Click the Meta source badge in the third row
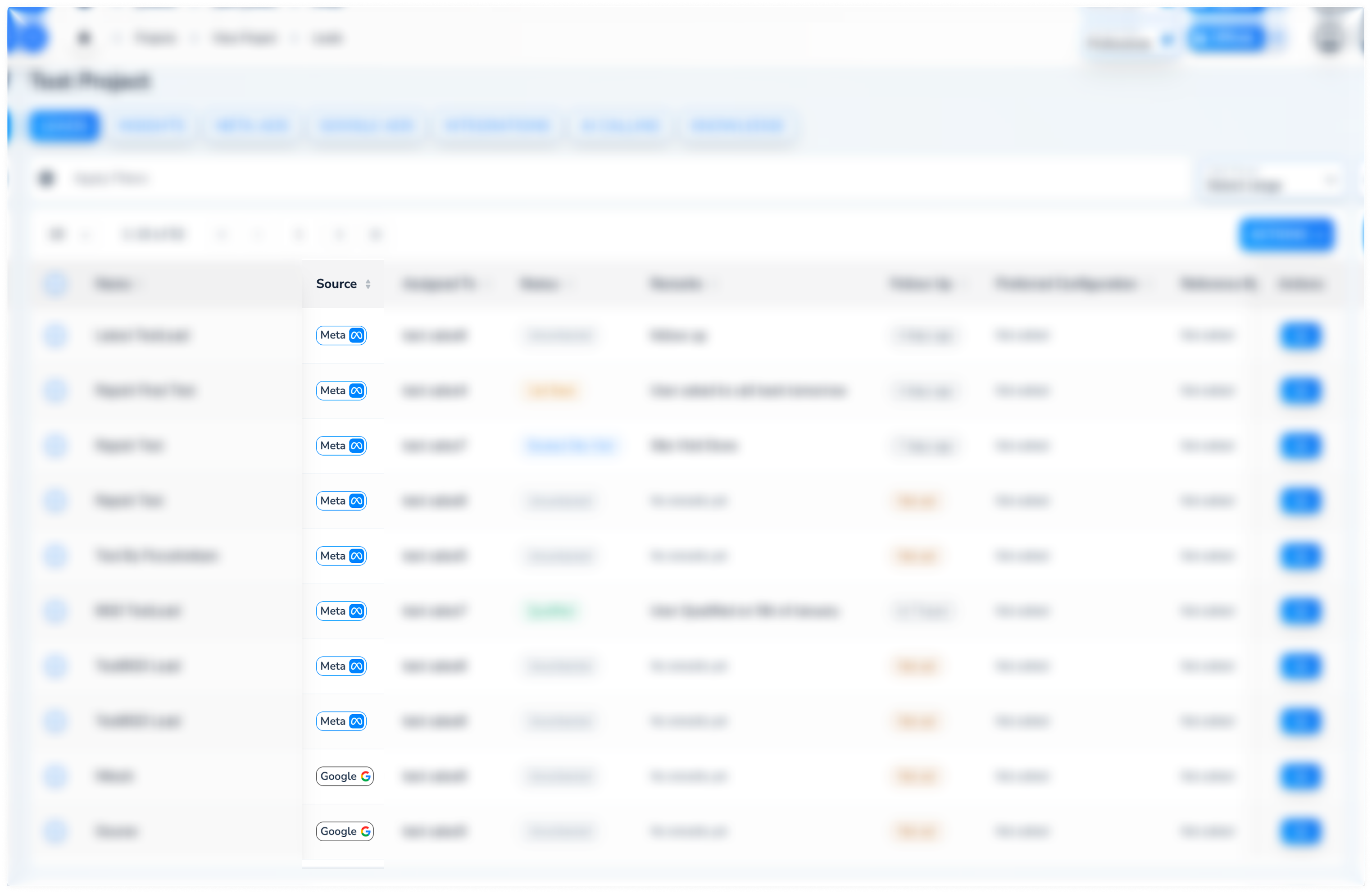 341,445
